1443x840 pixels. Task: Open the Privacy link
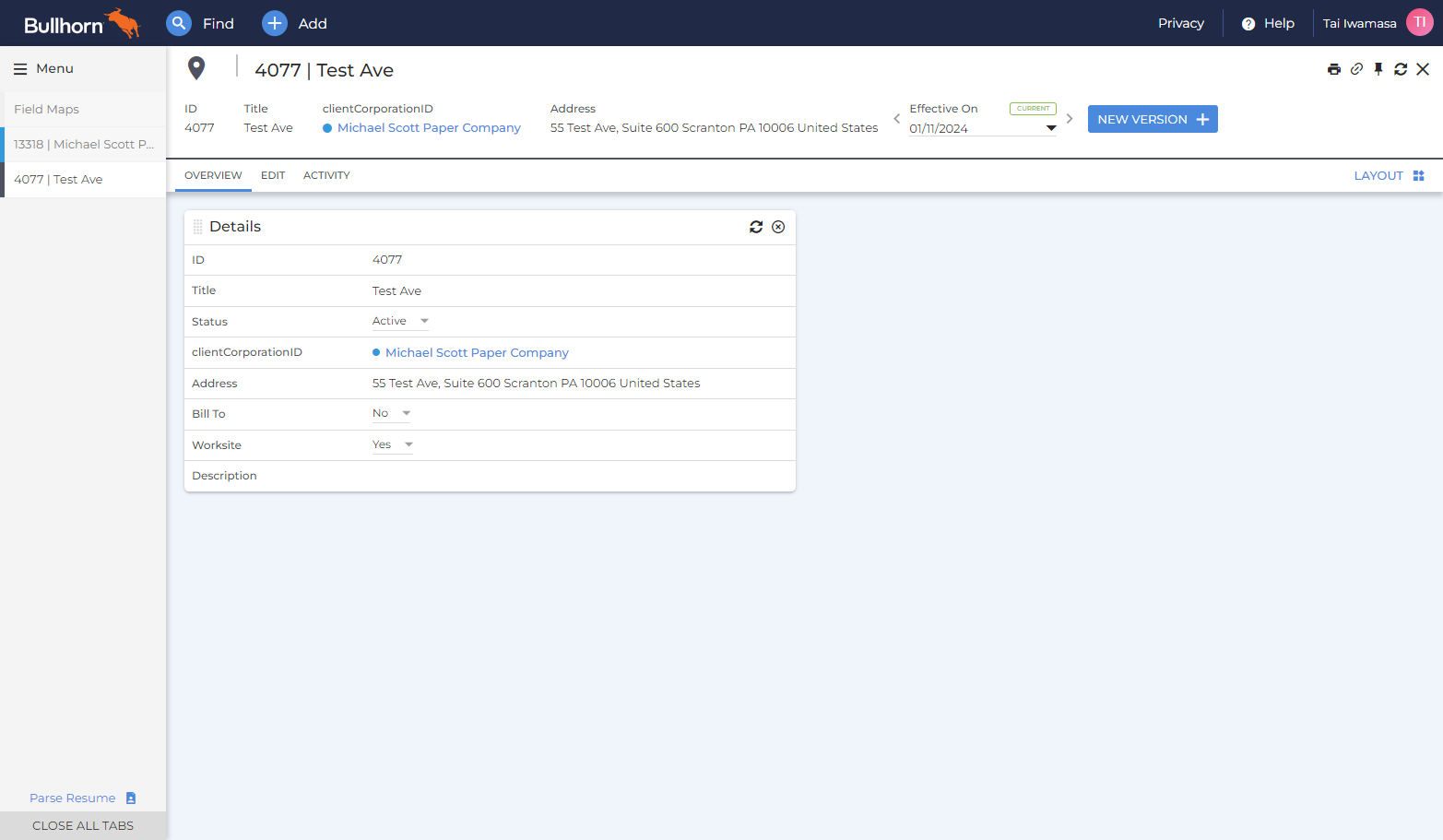coord(1181,24)
